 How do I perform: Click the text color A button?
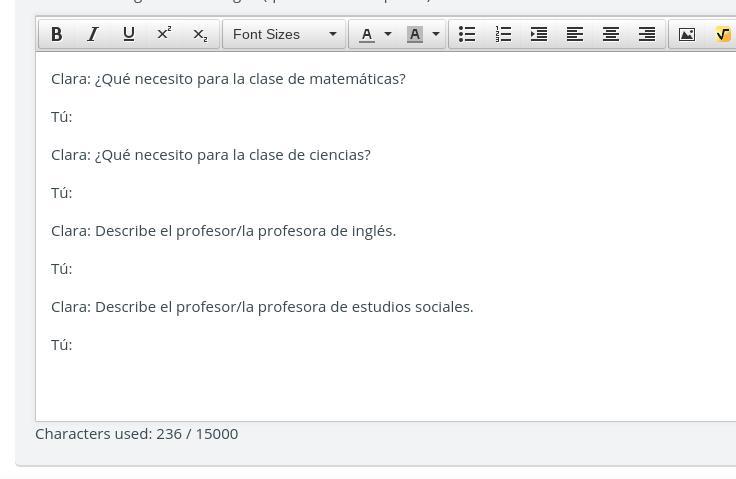tap(367, 34)
